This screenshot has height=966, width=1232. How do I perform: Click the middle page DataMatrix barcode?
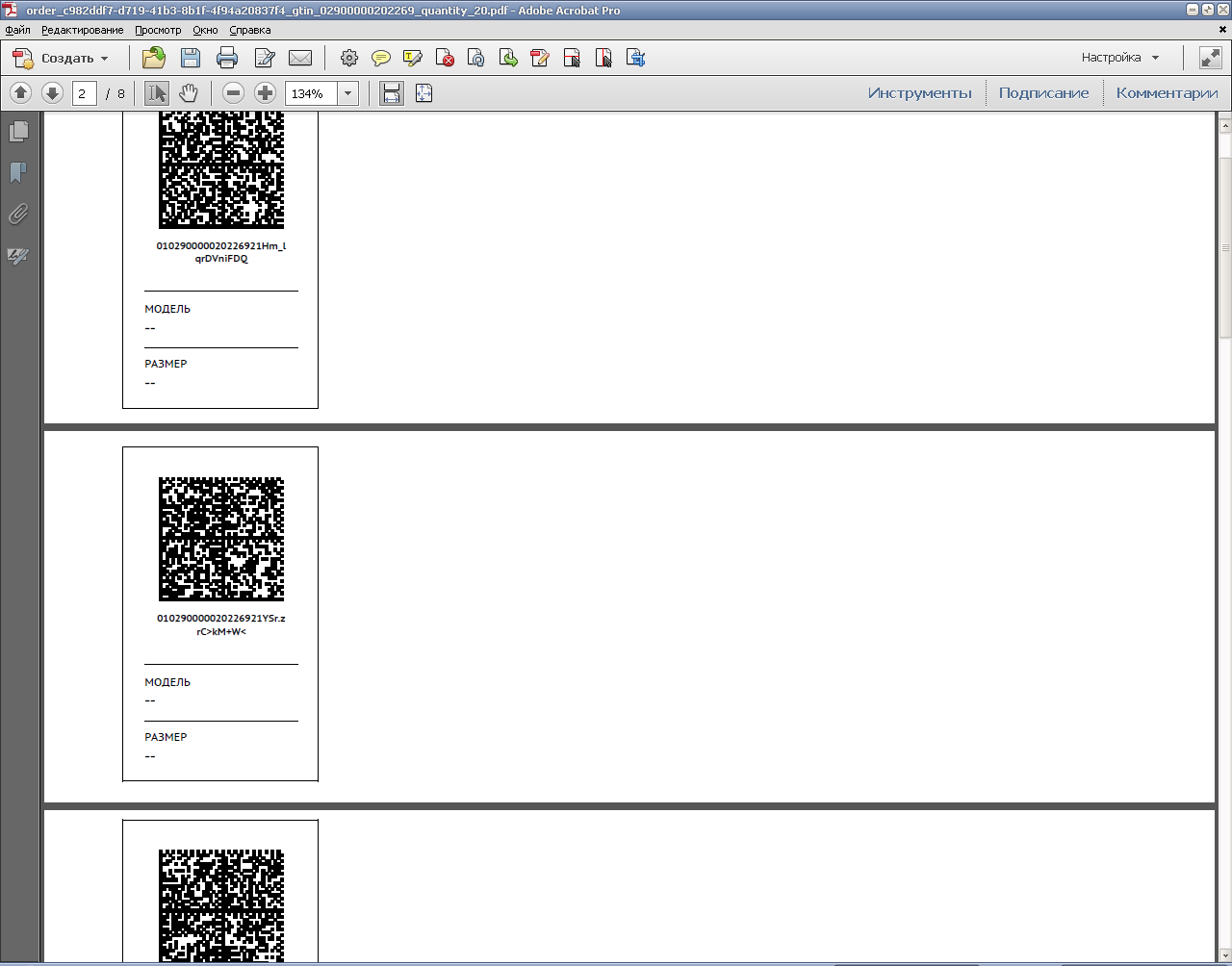click(221, 539)
